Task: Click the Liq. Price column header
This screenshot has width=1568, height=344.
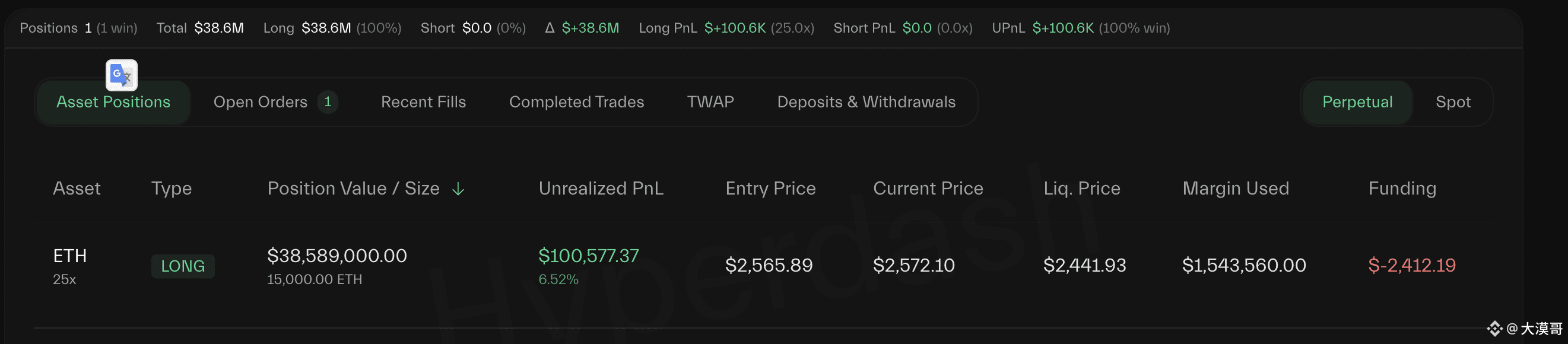Action: (1082, 189)
